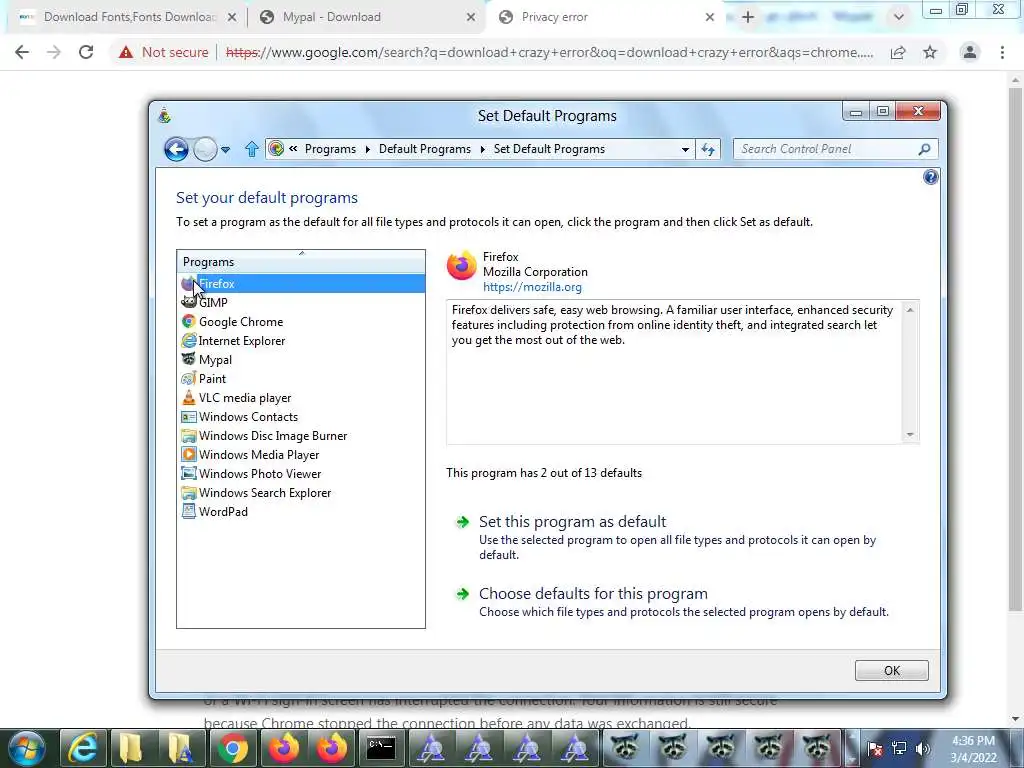Open a new Chrome tab
Image resolution: width=1024 pixels, height=768 pixels.
[748, 18]
